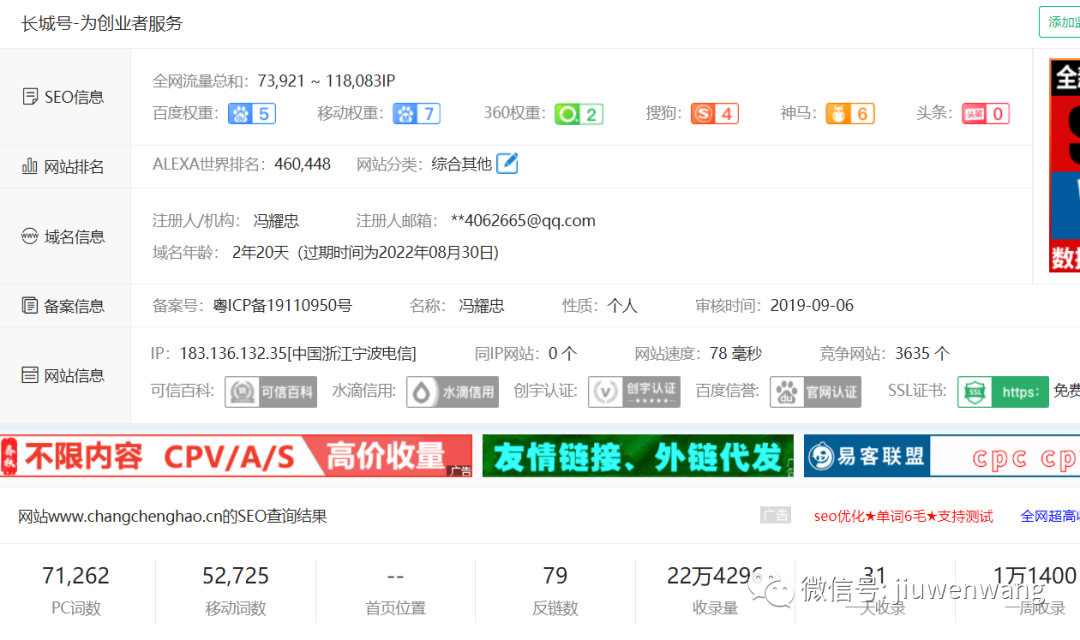Open the 可信百科 certification badge
Viewport: 1080px width, 640px height.
pyautogui.click(x=271, y=392)
